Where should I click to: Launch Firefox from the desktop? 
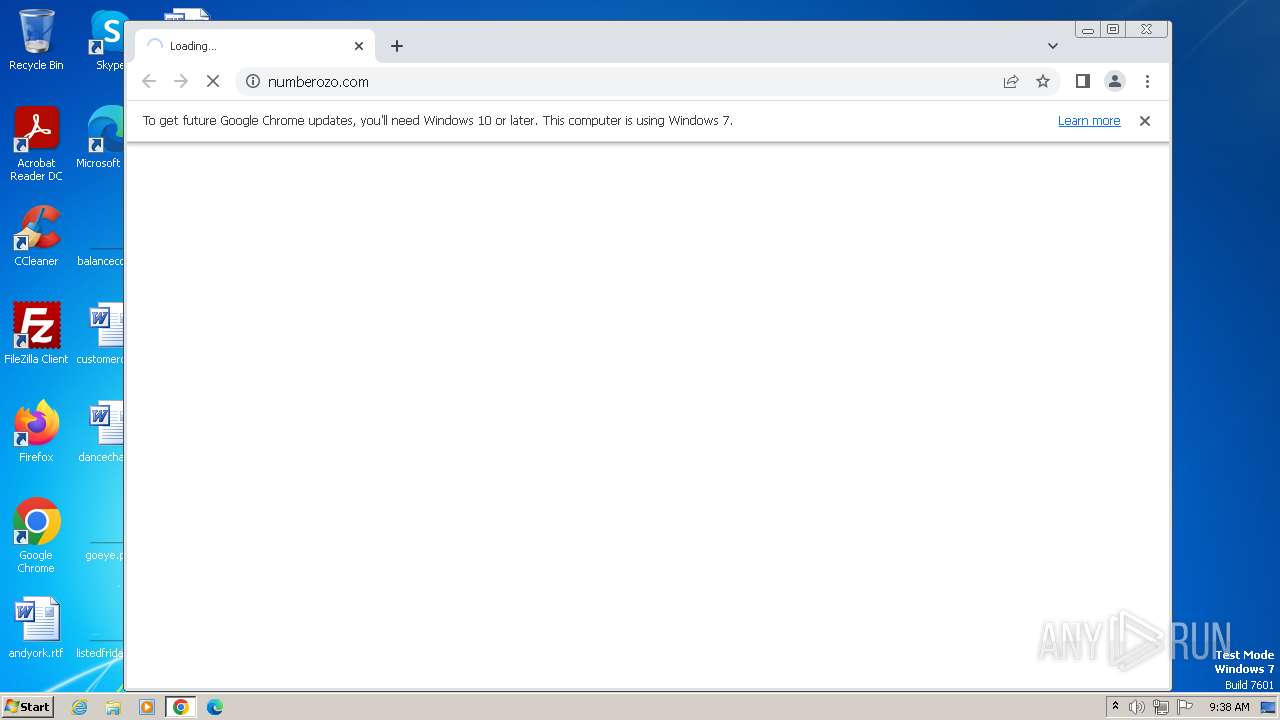(x=36, y=431)
